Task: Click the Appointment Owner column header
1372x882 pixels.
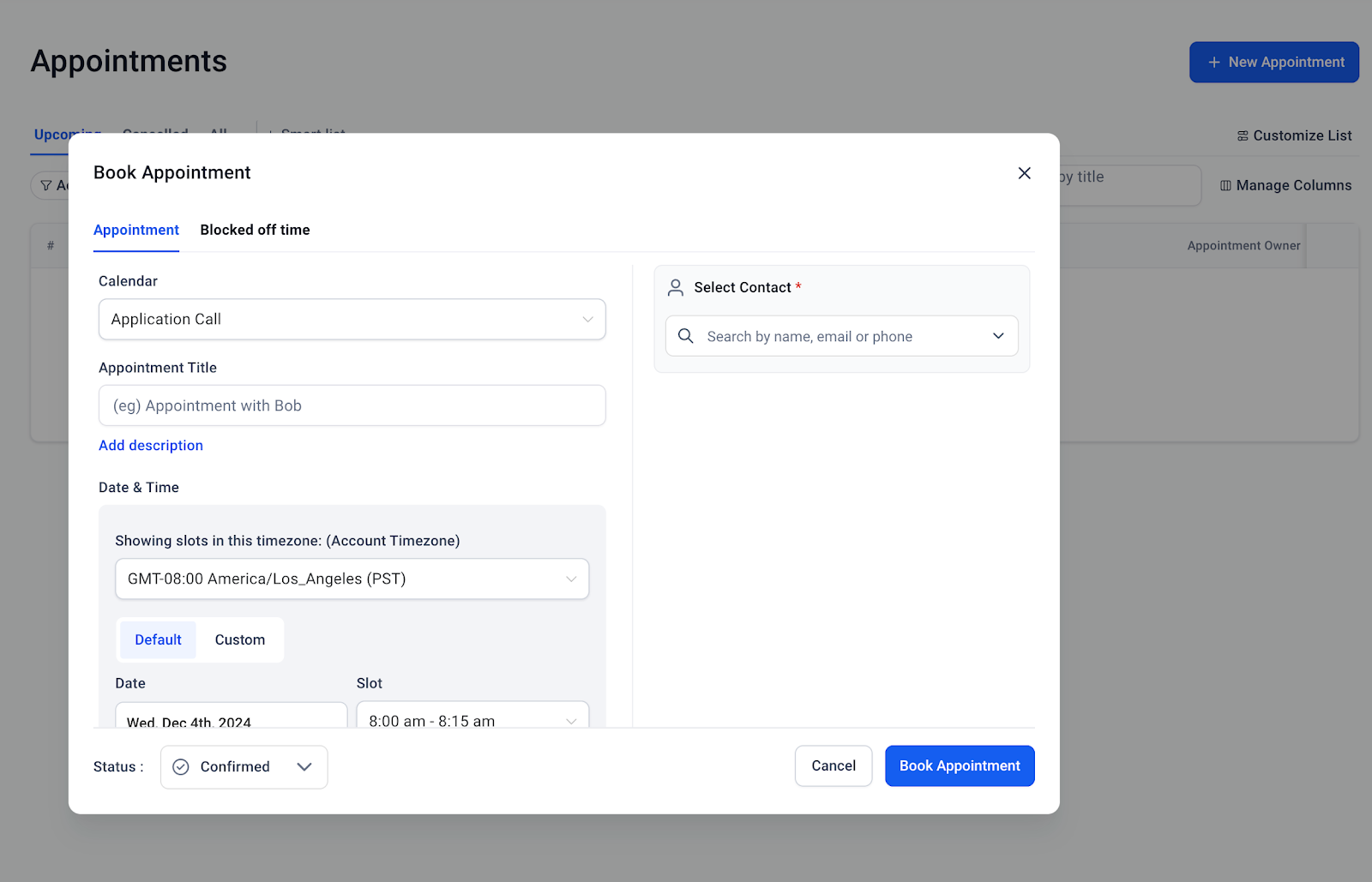Action: (x=1243, y=246)
